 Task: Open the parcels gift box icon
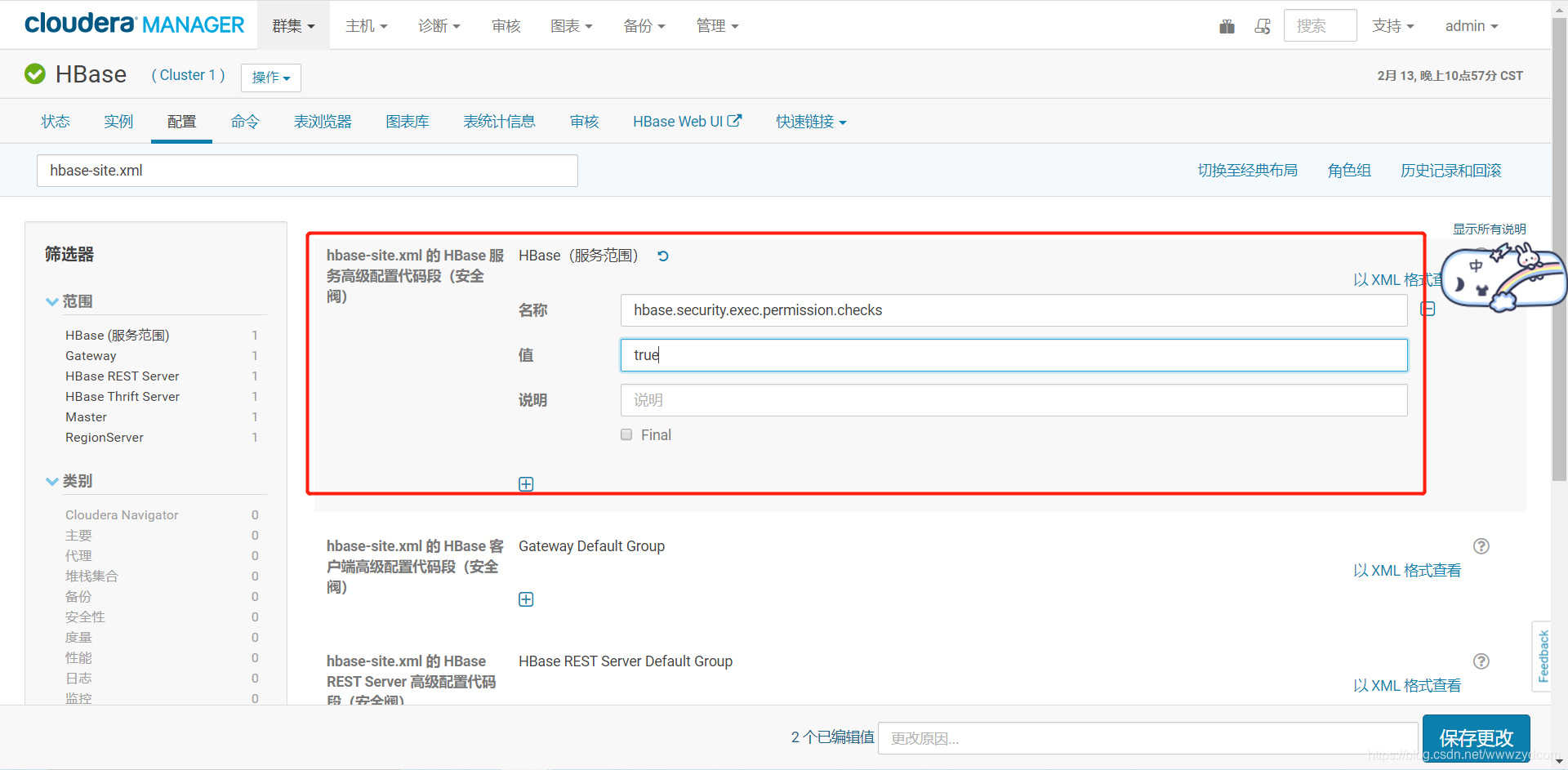1227,26
